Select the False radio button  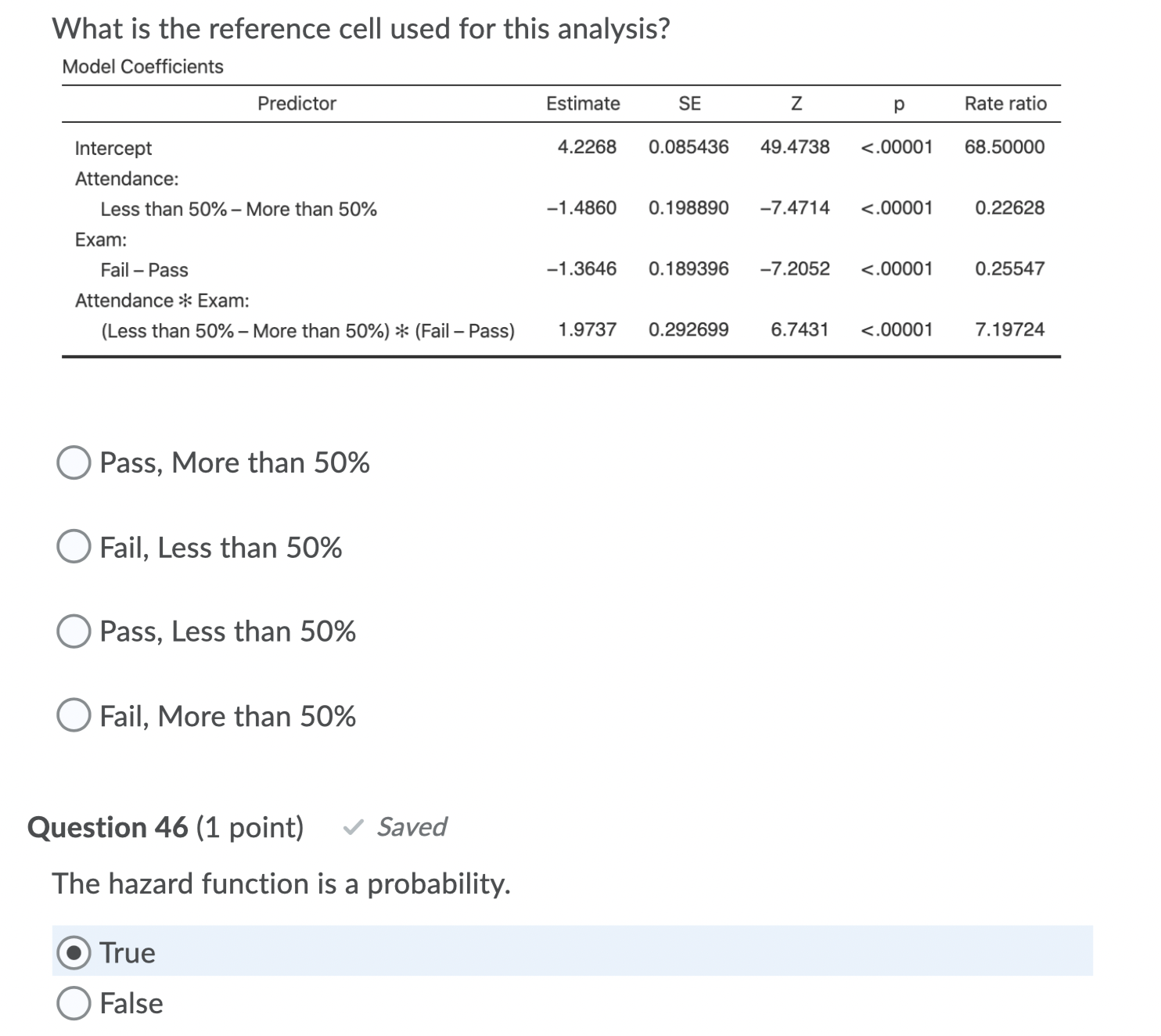(74, 1003)
